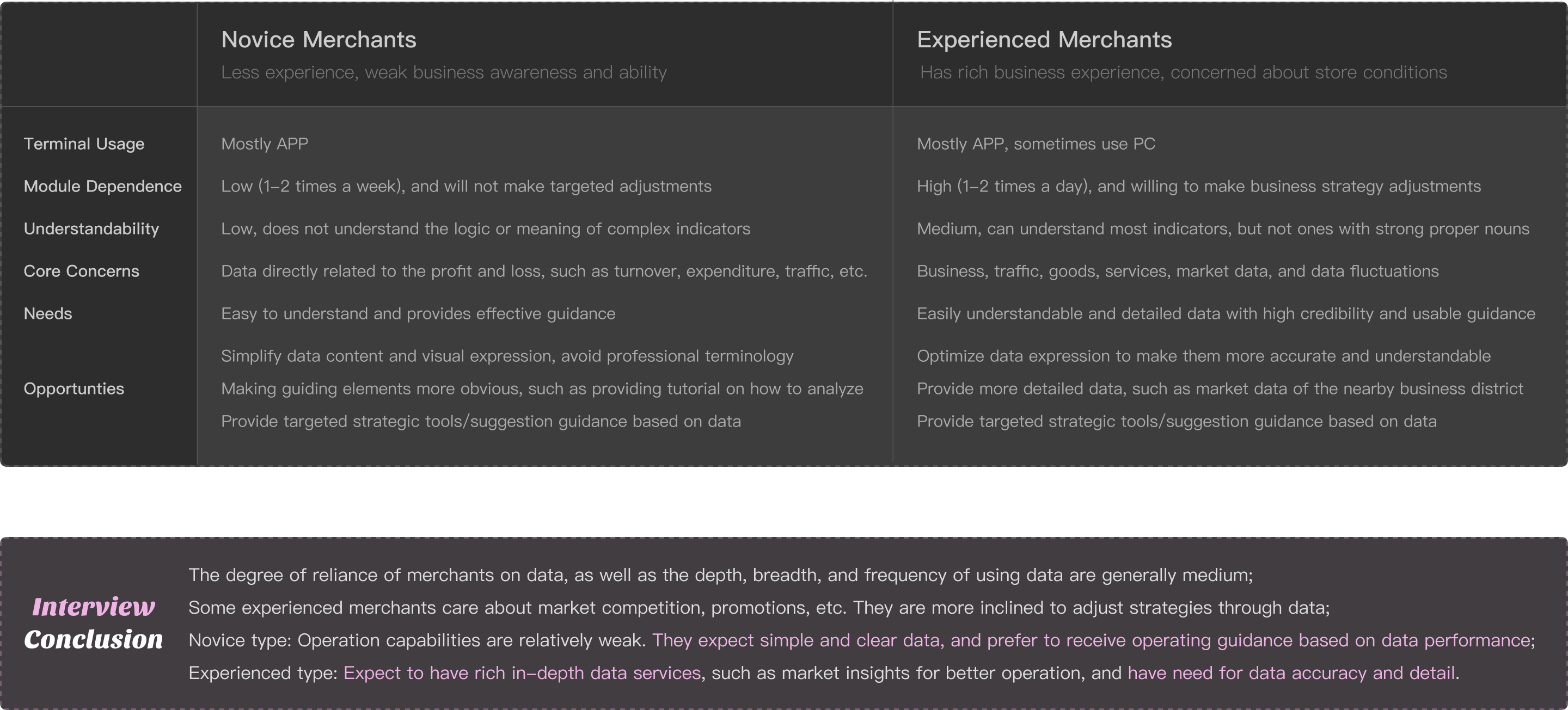Click 'Low (1–2 times a week)' cell
This screenshot has width=1568, height=710.
click(x=466, y=186)
